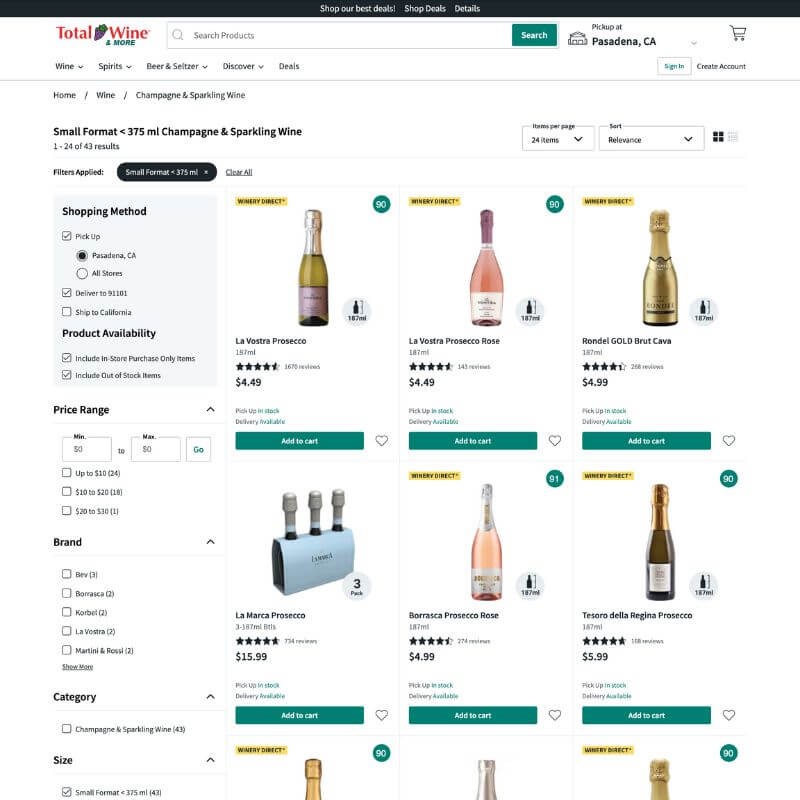Add La Vostra Prosecco Rose to cart
Image resolution: width=800 pixels, height=800 pixels.
pyautogui.click(x=472, y=441)
